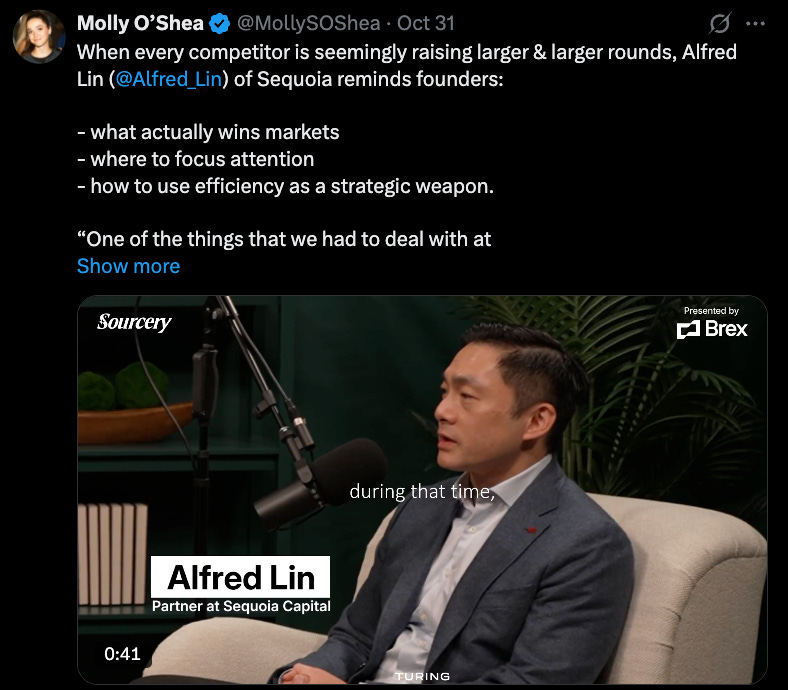Click the 'Presented by' label
Viewport: 788px width, 690px height.
click(x=711, y=311)
